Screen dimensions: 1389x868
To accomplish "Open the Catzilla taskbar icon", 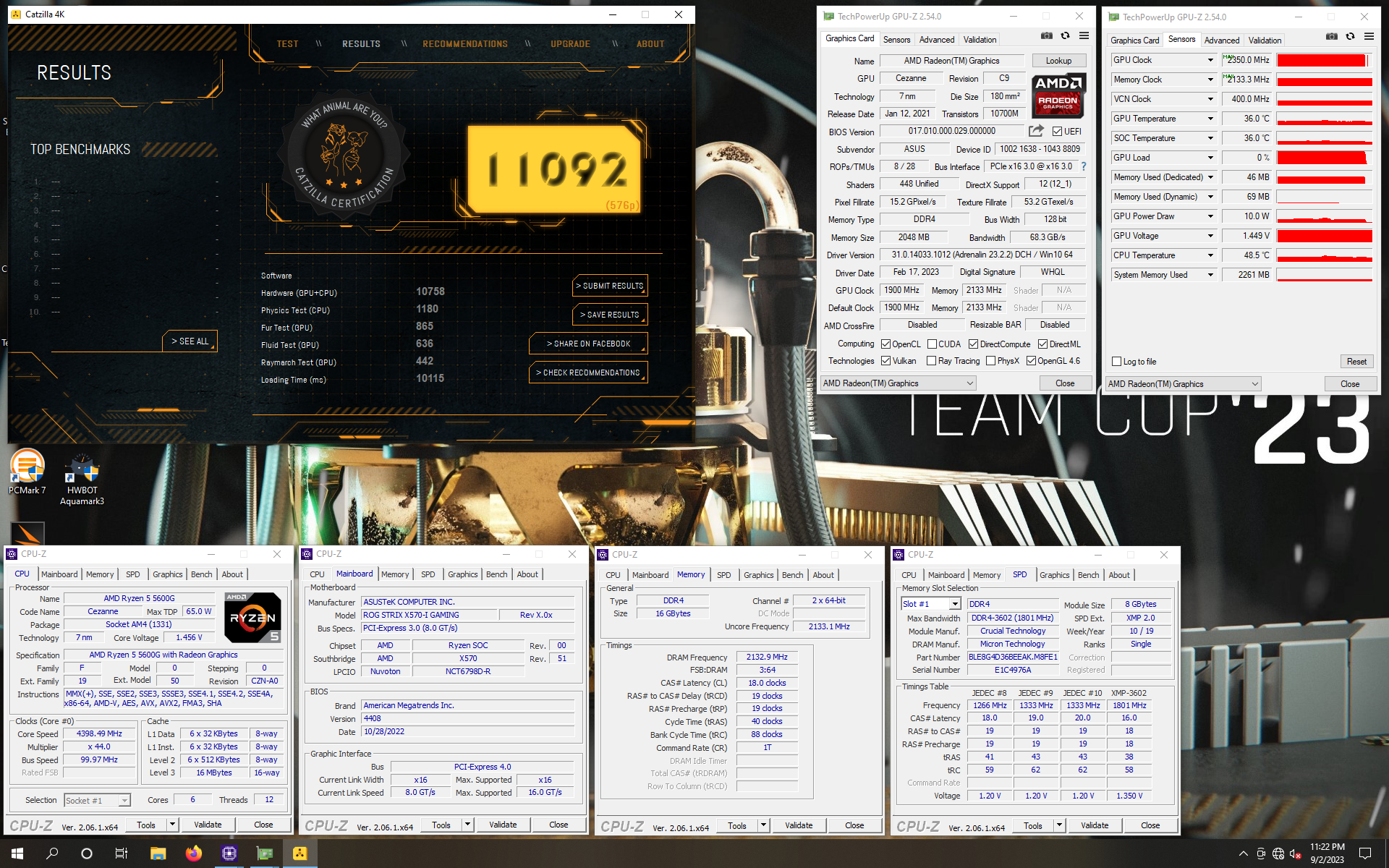I will [x=300, y=854].
